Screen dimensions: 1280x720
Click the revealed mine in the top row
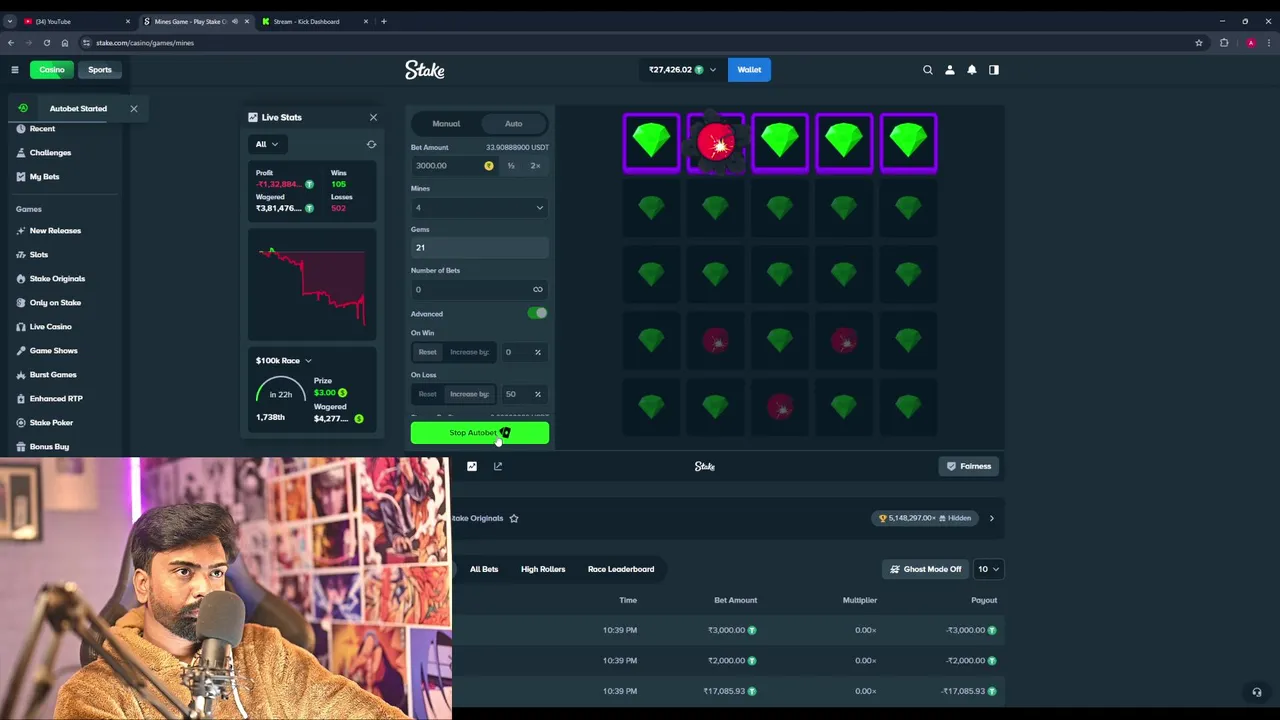click(x=716, y=143)
